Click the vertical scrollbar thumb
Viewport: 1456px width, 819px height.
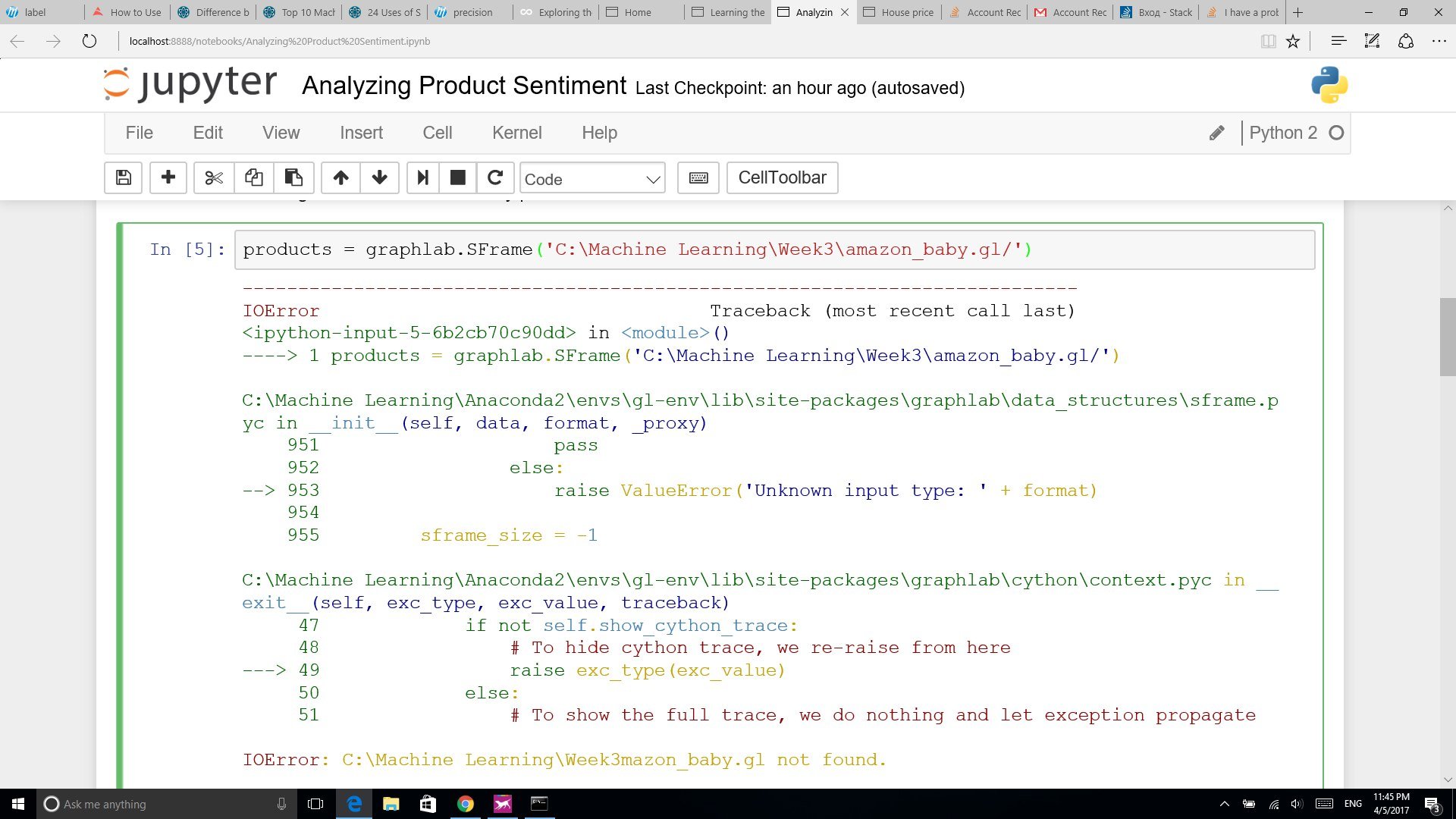point(1447,337)
